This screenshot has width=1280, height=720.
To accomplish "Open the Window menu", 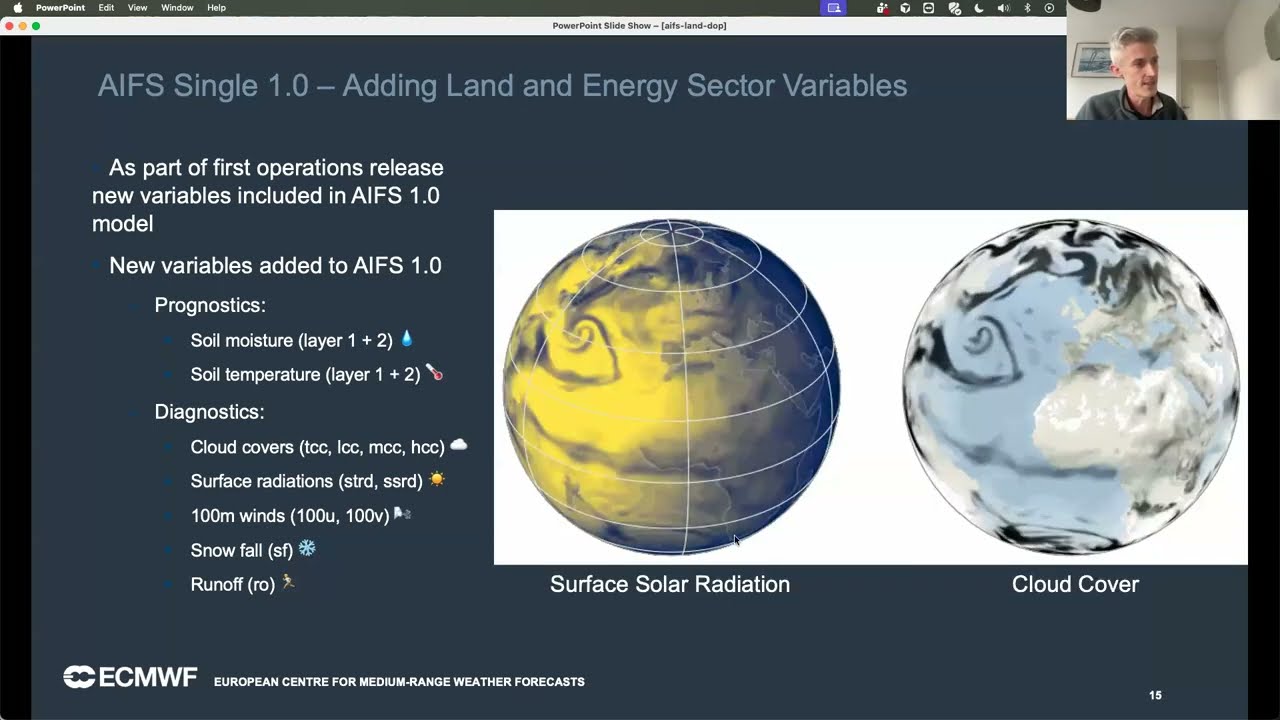I will click(177, 8).
